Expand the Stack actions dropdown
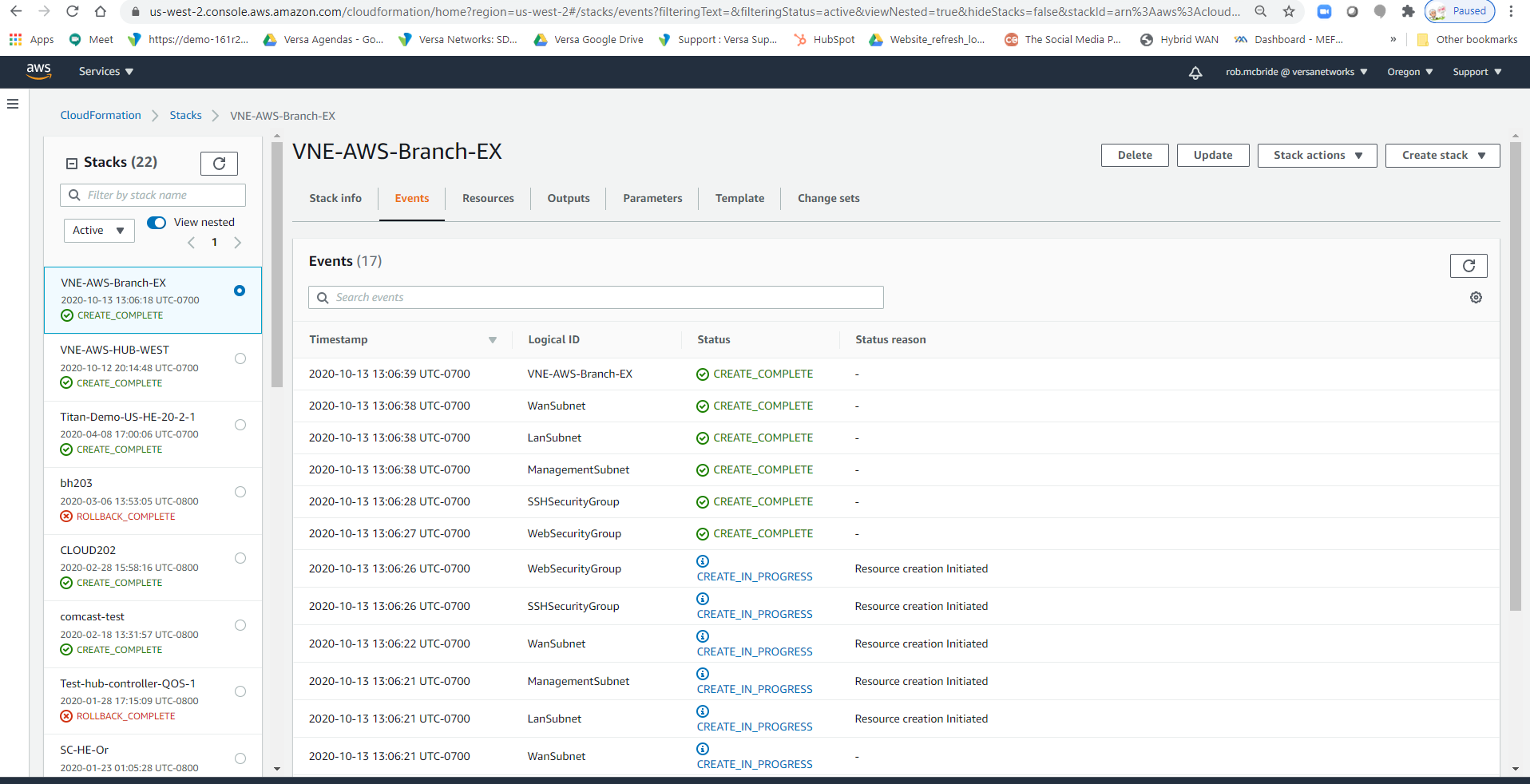1530x784 pixels. pyautogui.click(x=1316, y=156)
